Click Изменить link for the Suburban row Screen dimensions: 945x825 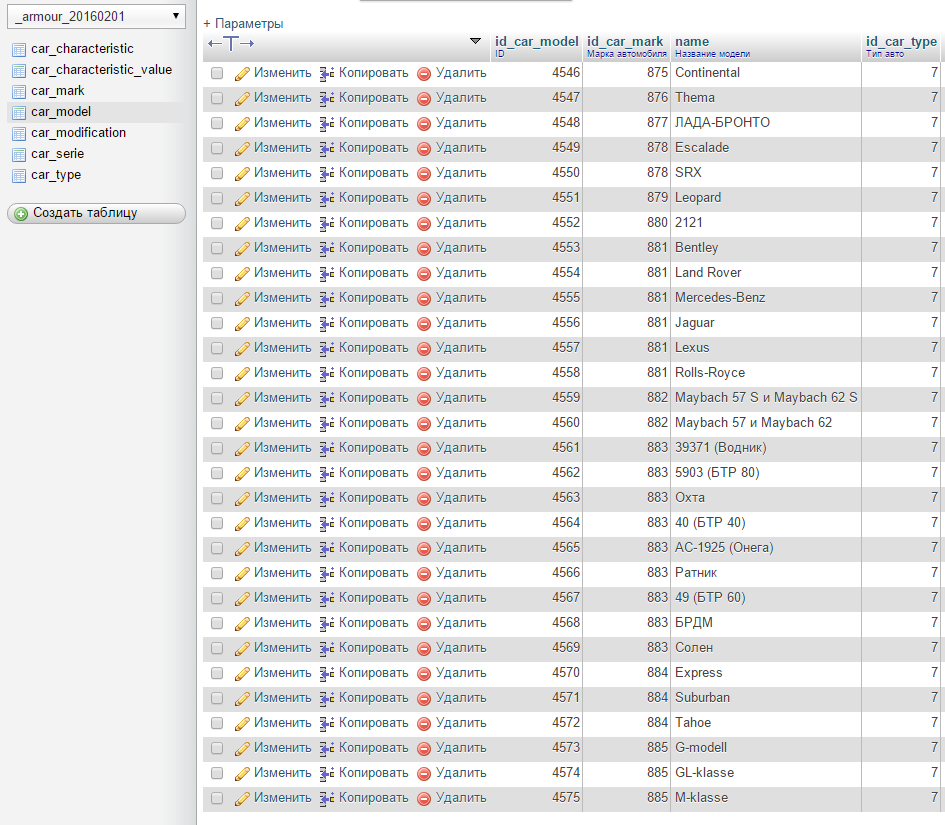(x=282, y=698)
